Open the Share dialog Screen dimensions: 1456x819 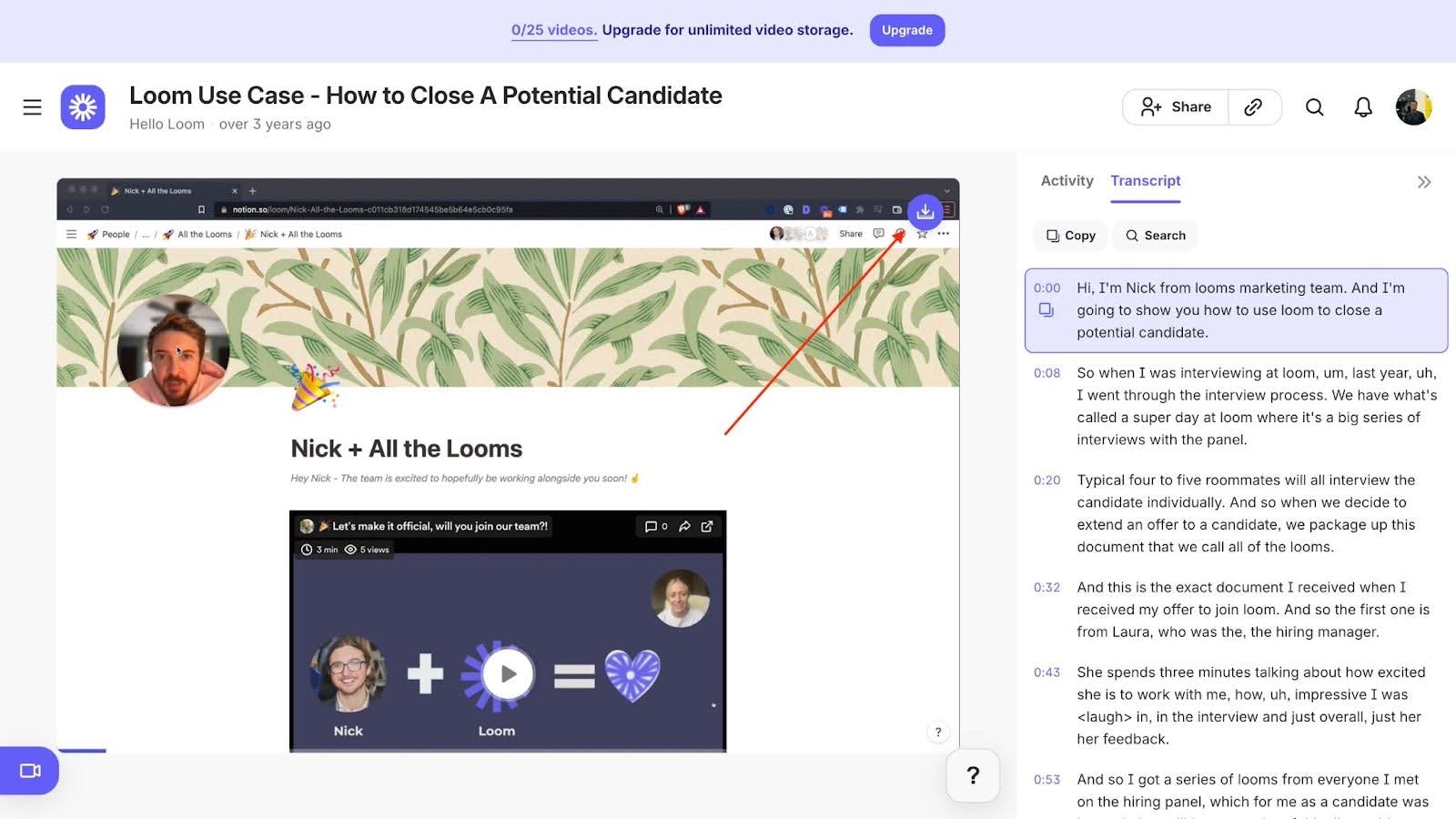pos(1176,107)
